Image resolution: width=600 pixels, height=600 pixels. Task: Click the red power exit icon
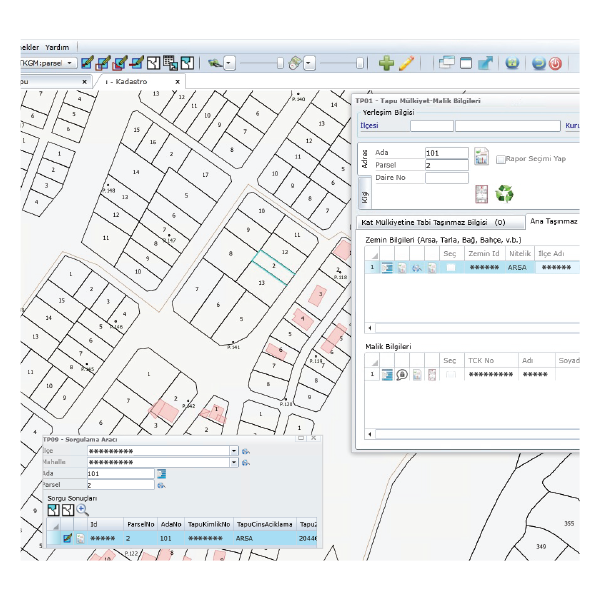point(555,63)
